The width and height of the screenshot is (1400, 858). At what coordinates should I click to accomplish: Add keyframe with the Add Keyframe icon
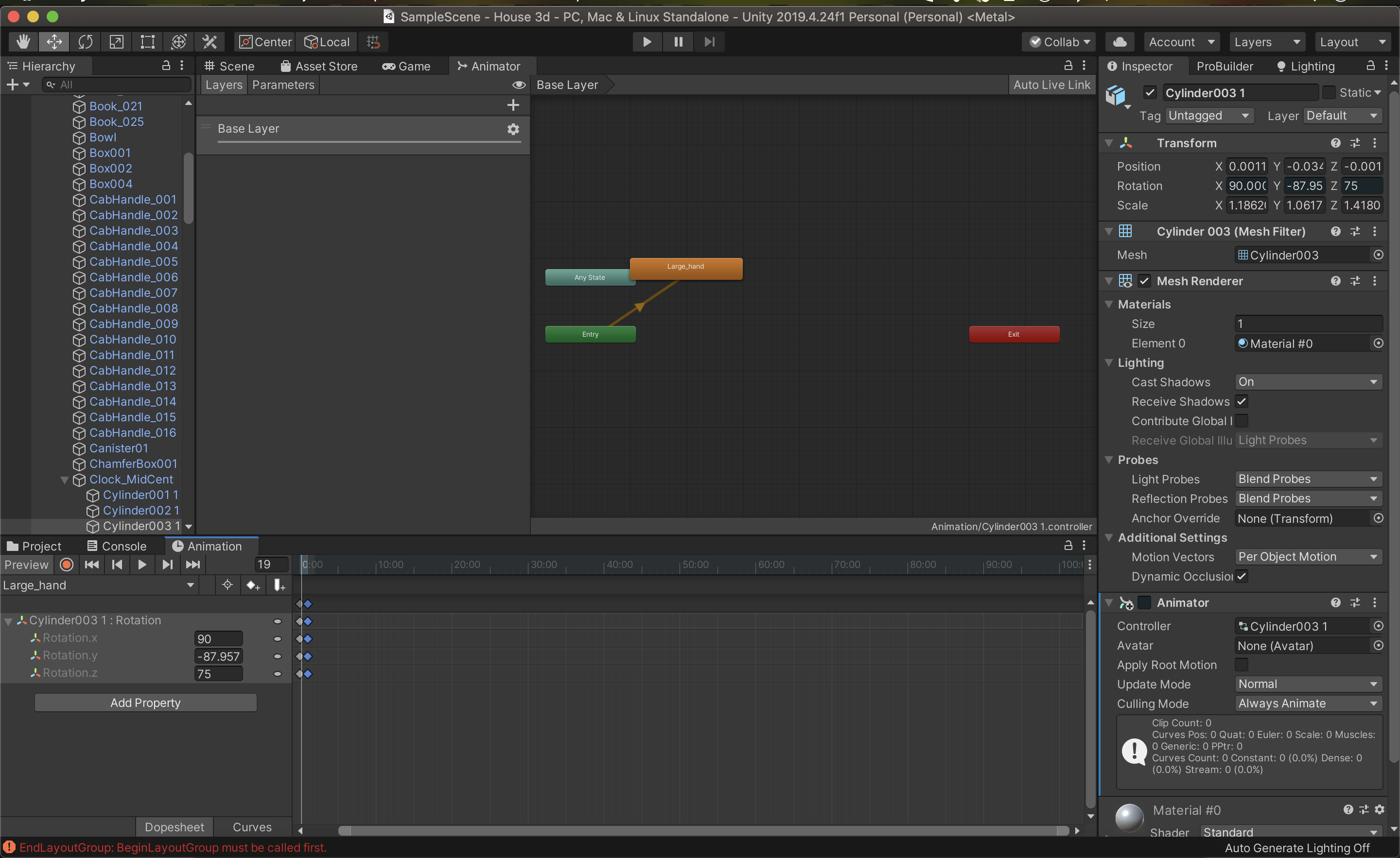[253, 585]
